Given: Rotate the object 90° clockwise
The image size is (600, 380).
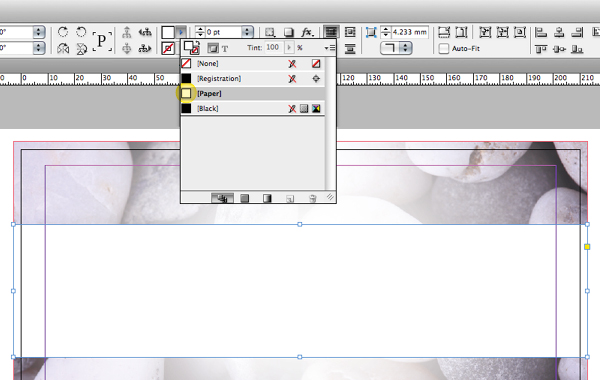Looking at the screenshot, I should [63, 32].
